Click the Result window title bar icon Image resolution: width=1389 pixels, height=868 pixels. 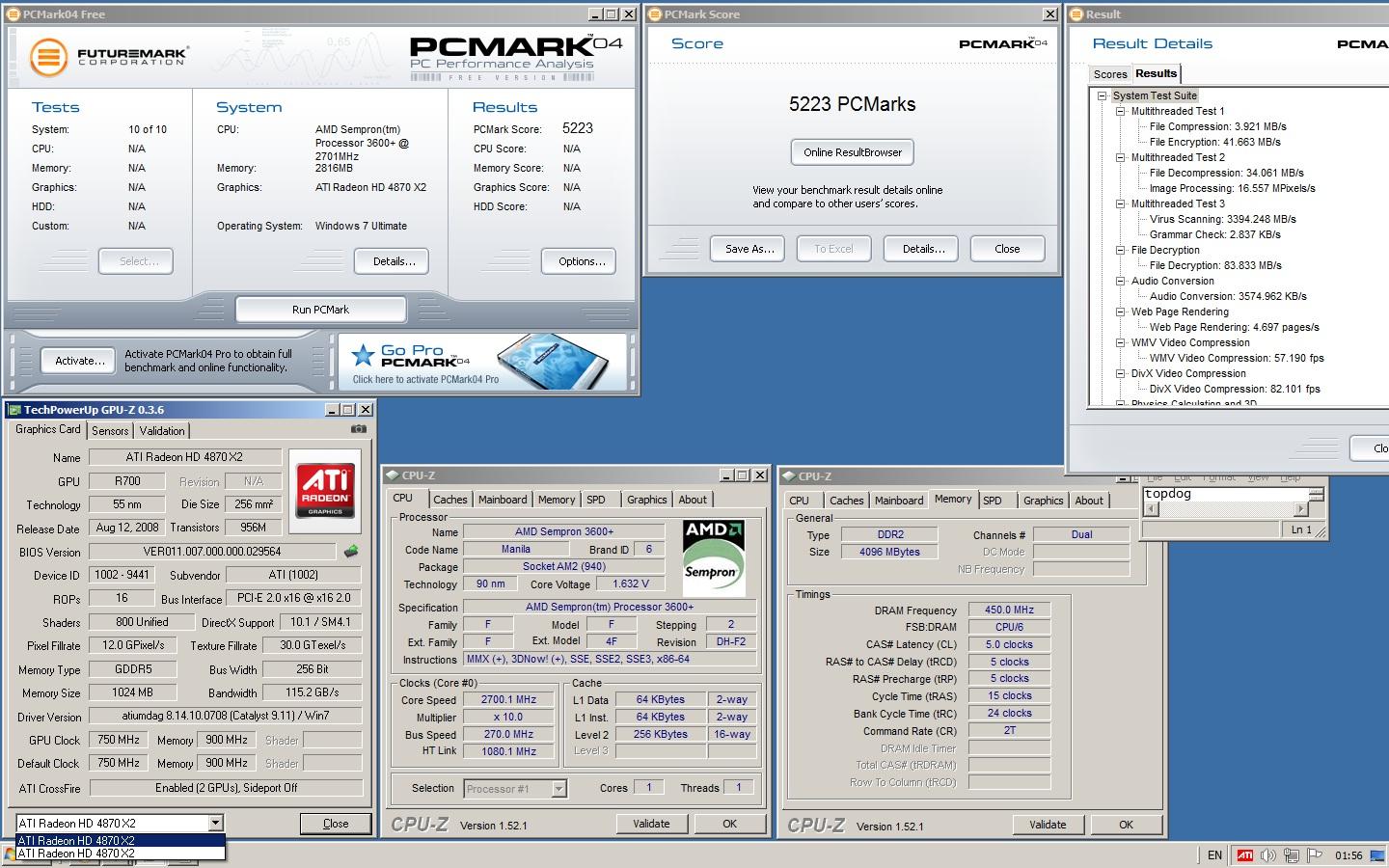click(x=1076, y=14)
